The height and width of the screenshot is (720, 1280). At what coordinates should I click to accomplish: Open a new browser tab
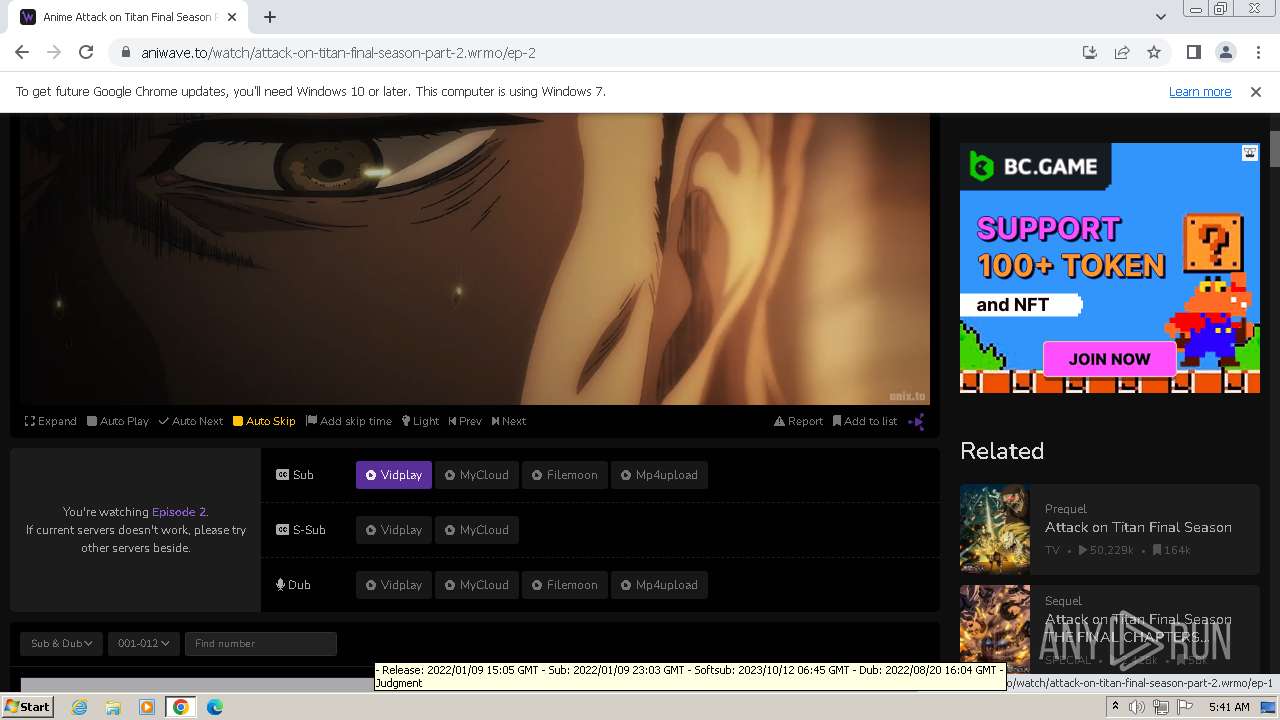point(270,17)
